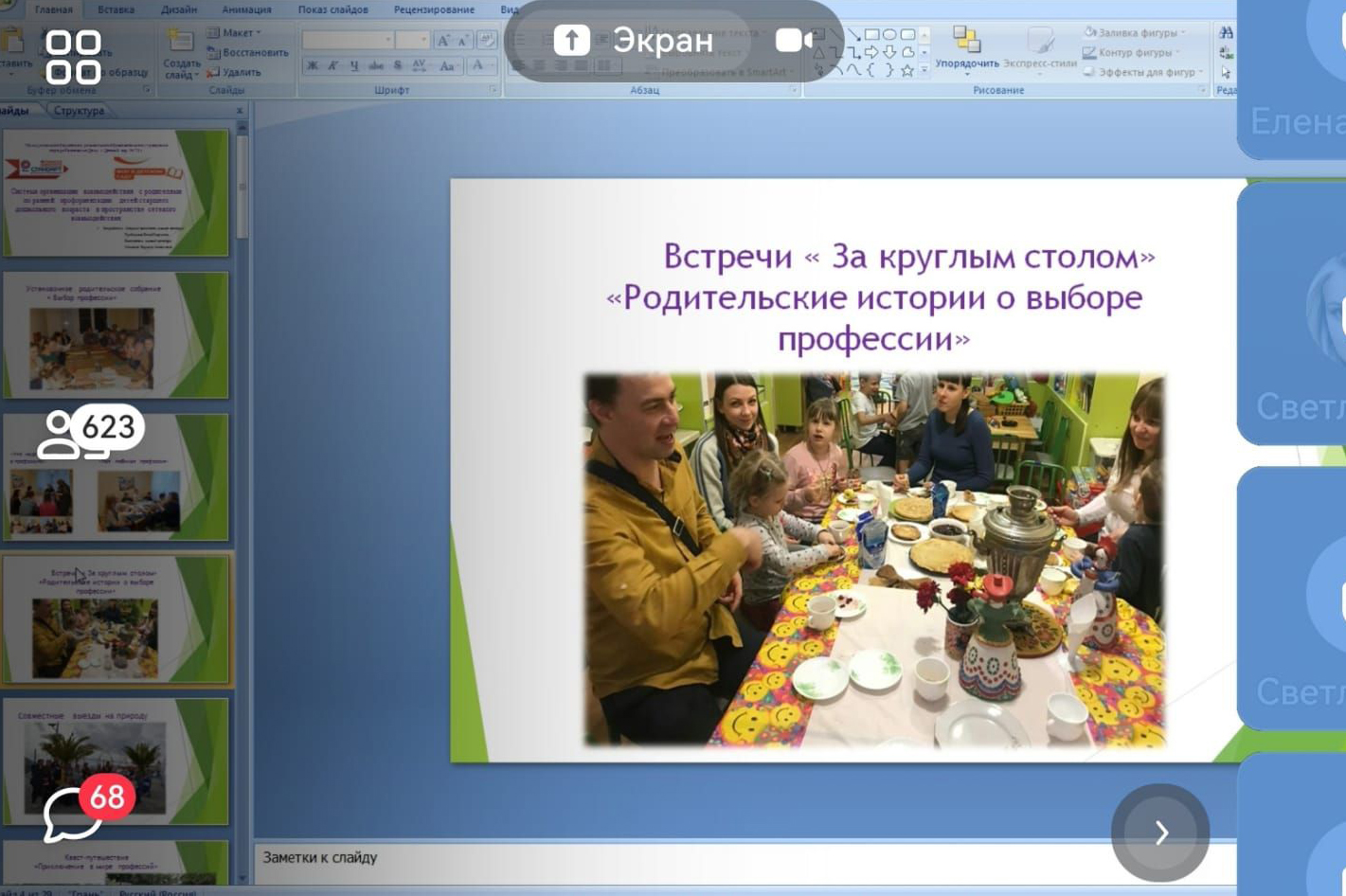Click the clear formatting icon
Screen dimensions: 1346x896
(x=486, y=40)
